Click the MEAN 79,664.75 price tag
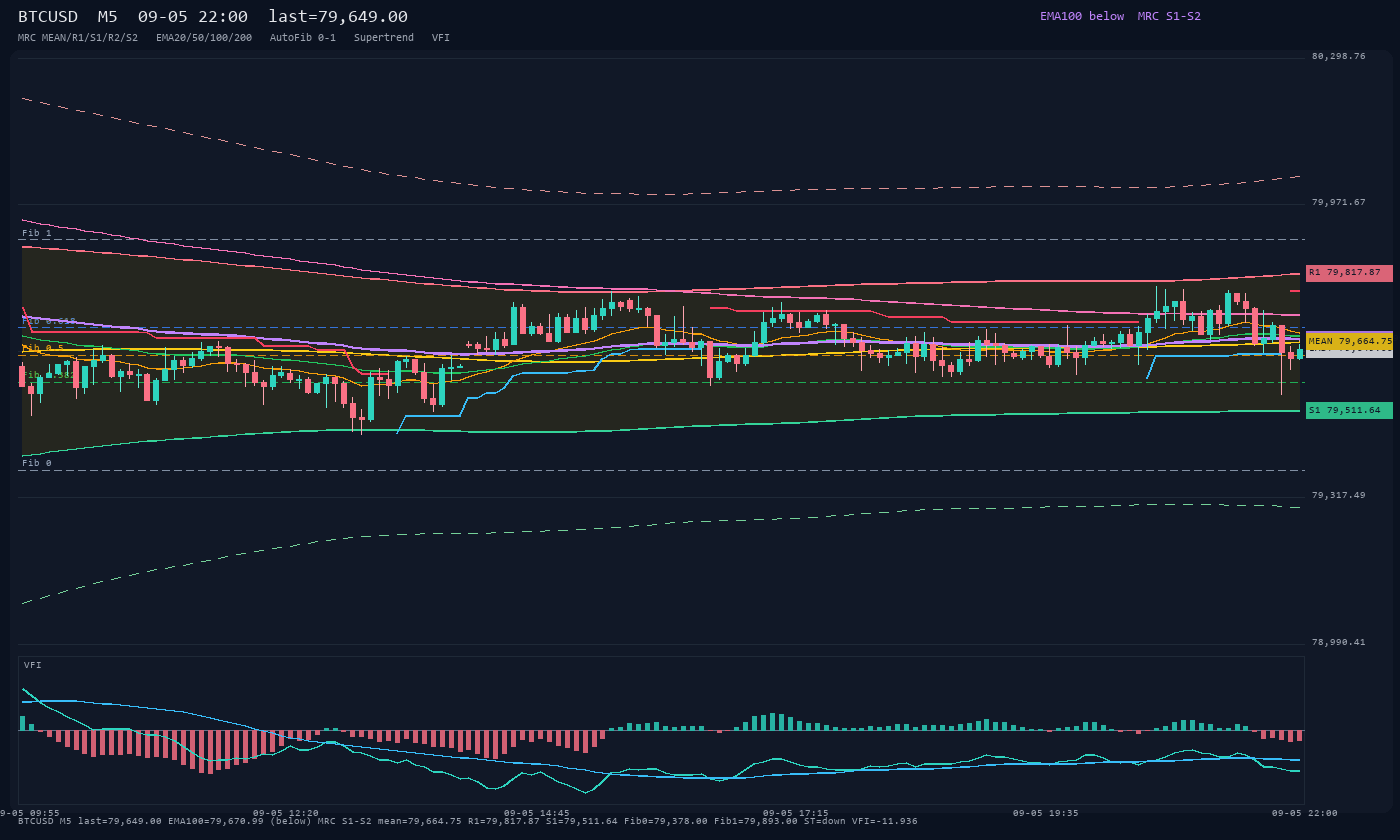The height and width of the screenshot is (840, 1400). coord(1349,341)
